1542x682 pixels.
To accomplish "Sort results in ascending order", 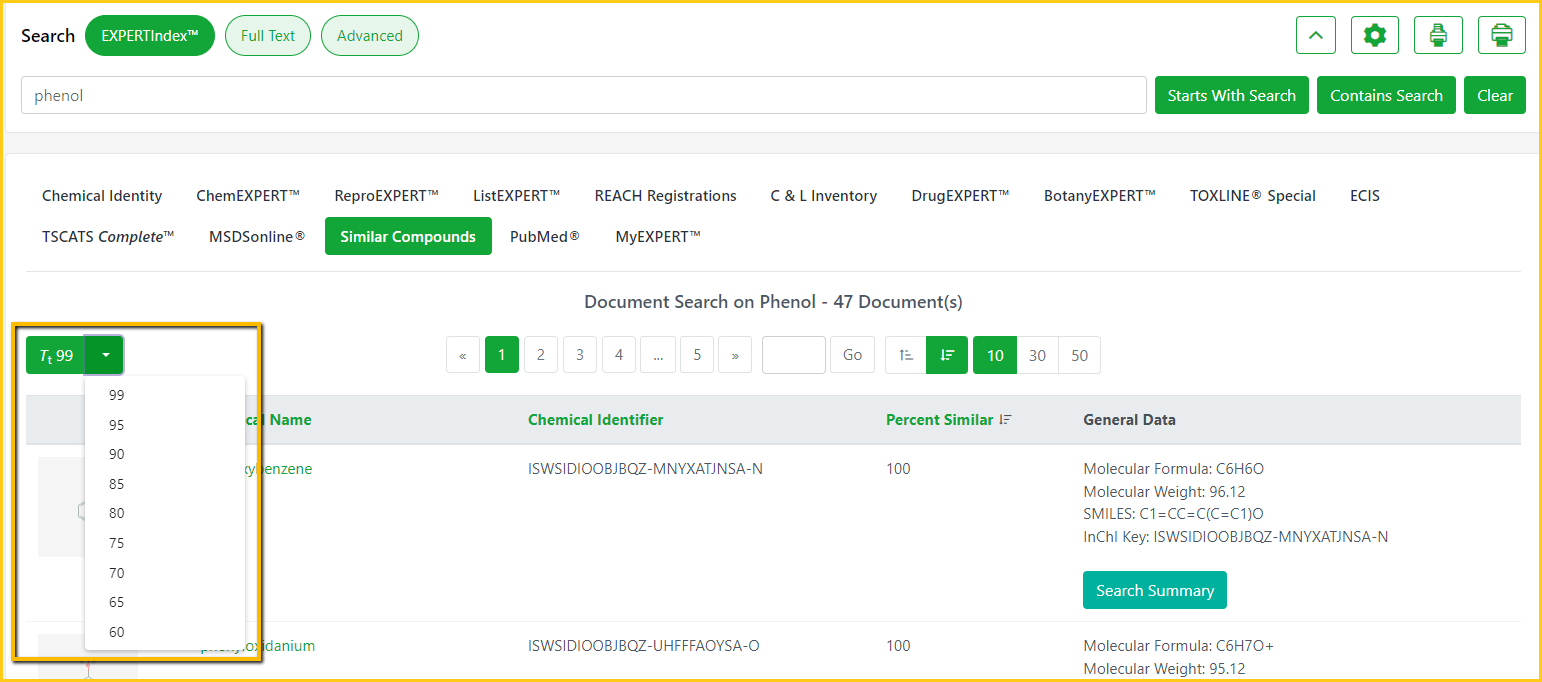I will pos(906,355).
